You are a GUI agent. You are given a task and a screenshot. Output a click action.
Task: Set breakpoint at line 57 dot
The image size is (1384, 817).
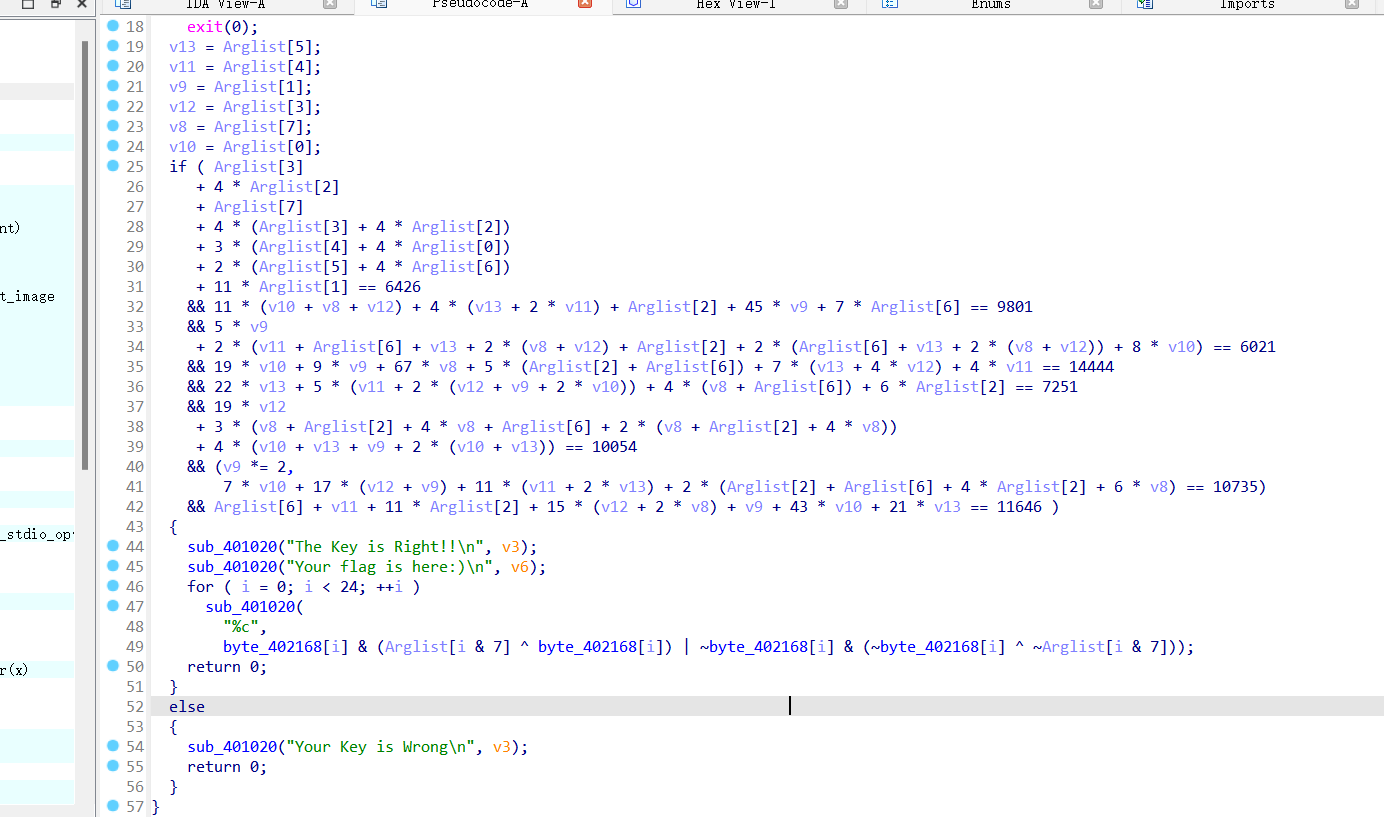[113, 806]
